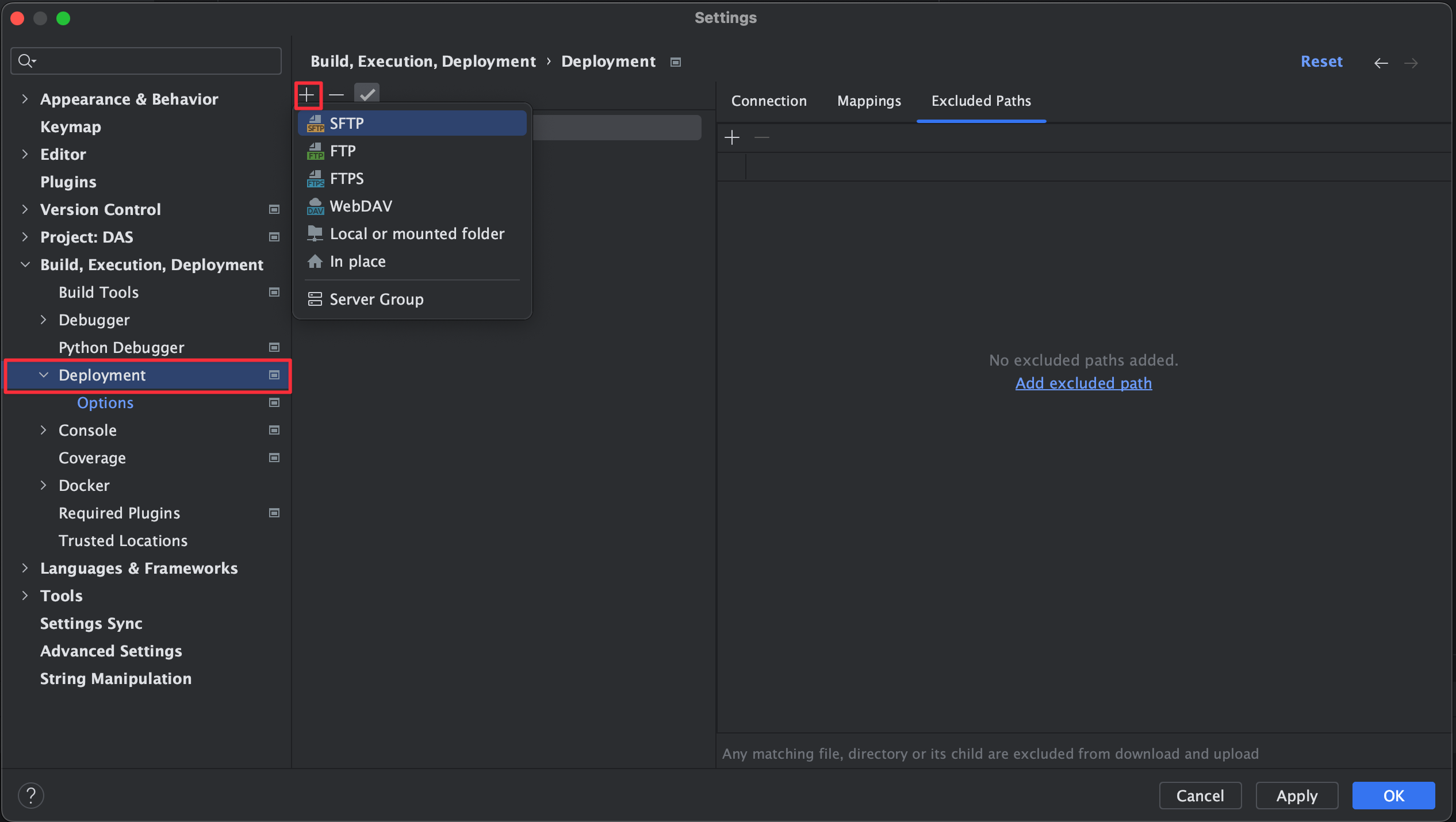The height and width of the screenshot is (822, 1456).
Task: Open the help question mark button
Action: click(31, 796)
